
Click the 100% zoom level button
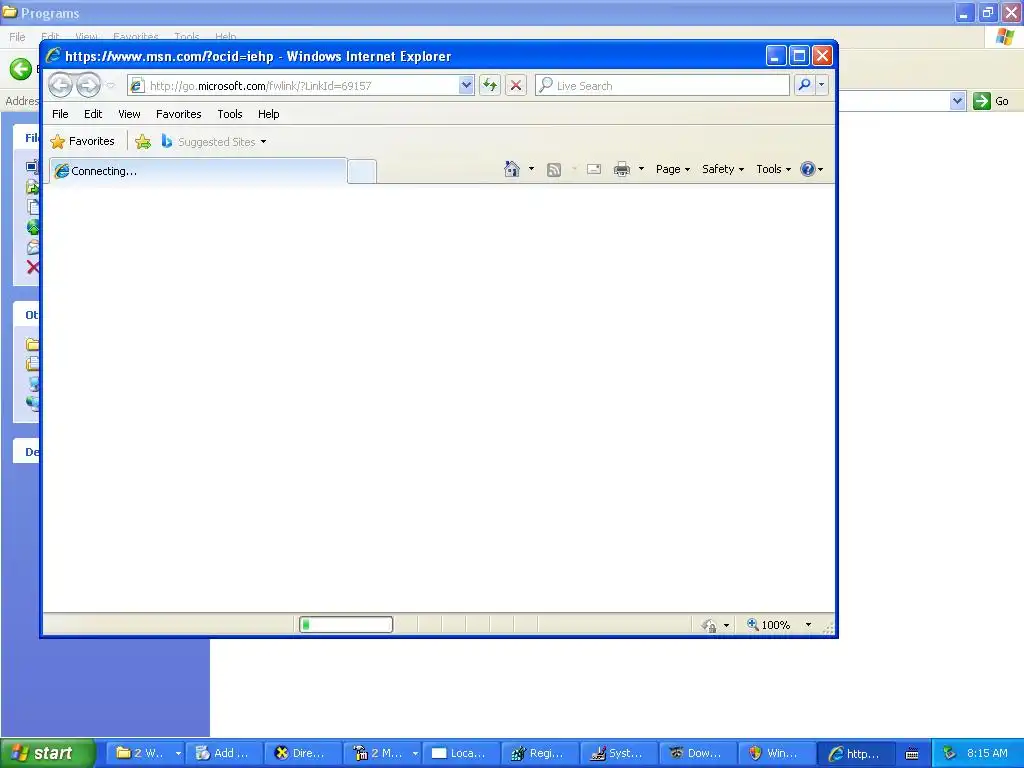coord(769,625)
